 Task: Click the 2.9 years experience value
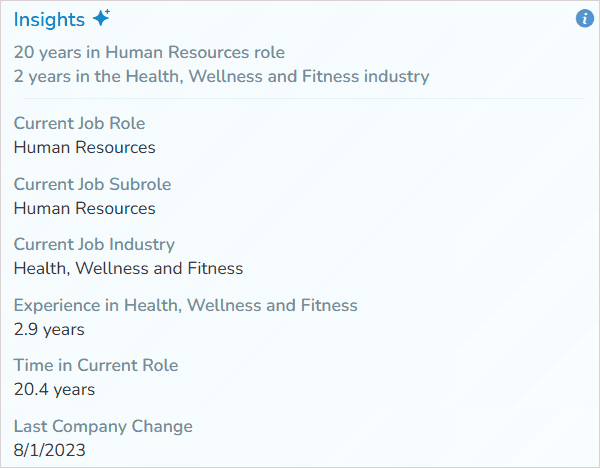[x=49, y=329]
